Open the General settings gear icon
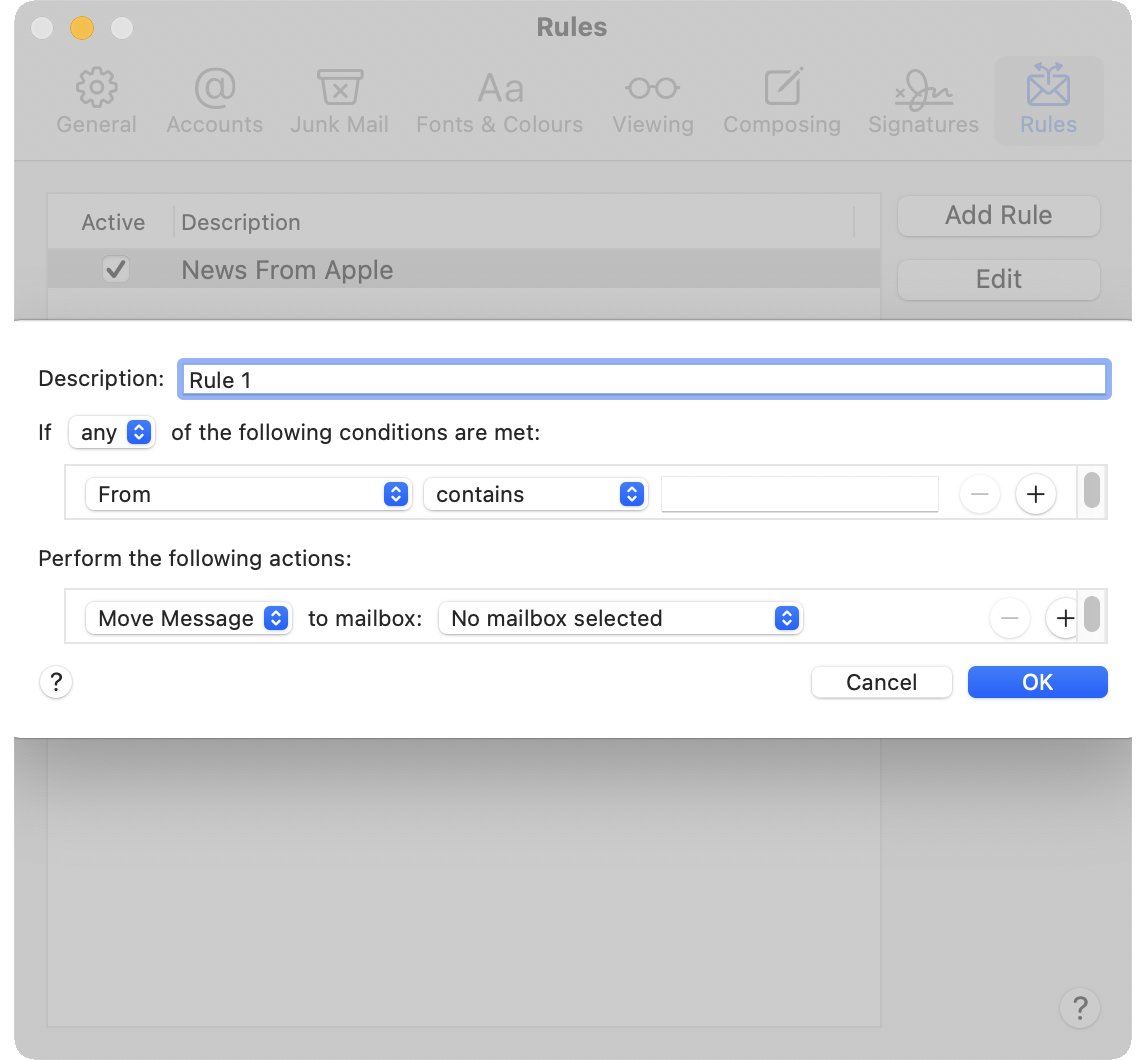1148x1060 pixels. pos(96,89)
